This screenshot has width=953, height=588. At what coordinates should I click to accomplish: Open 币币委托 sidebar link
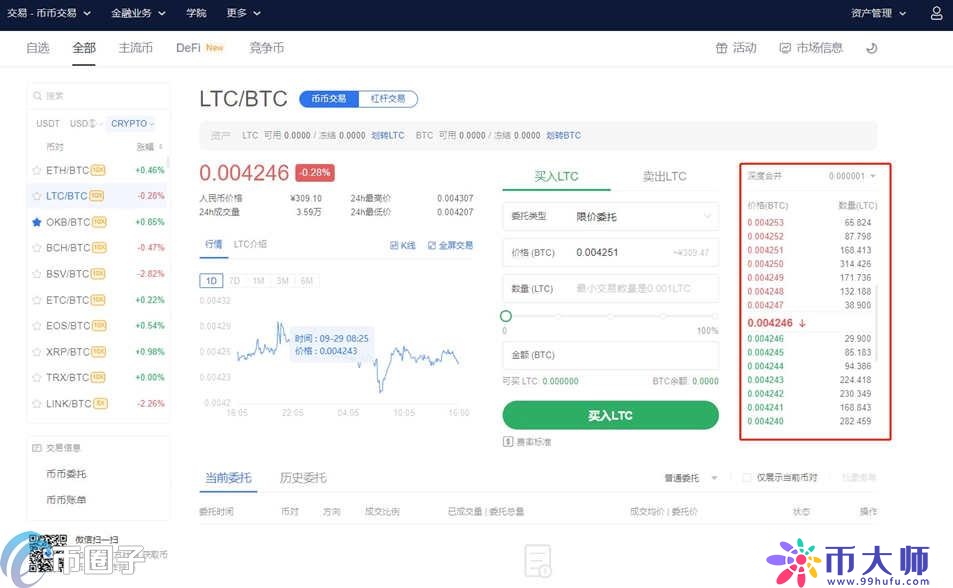[x=66, y=474]
